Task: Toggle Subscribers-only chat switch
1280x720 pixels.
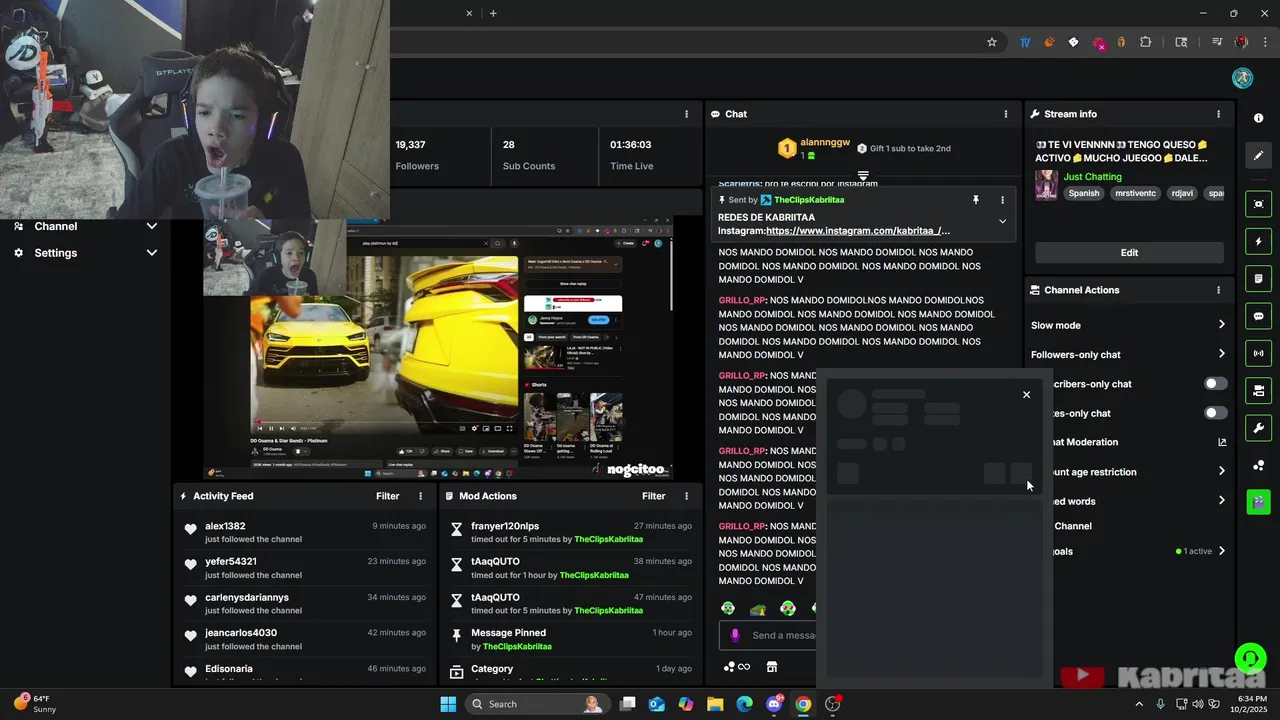Action: pyautogui.click(x=1215, y=384)
